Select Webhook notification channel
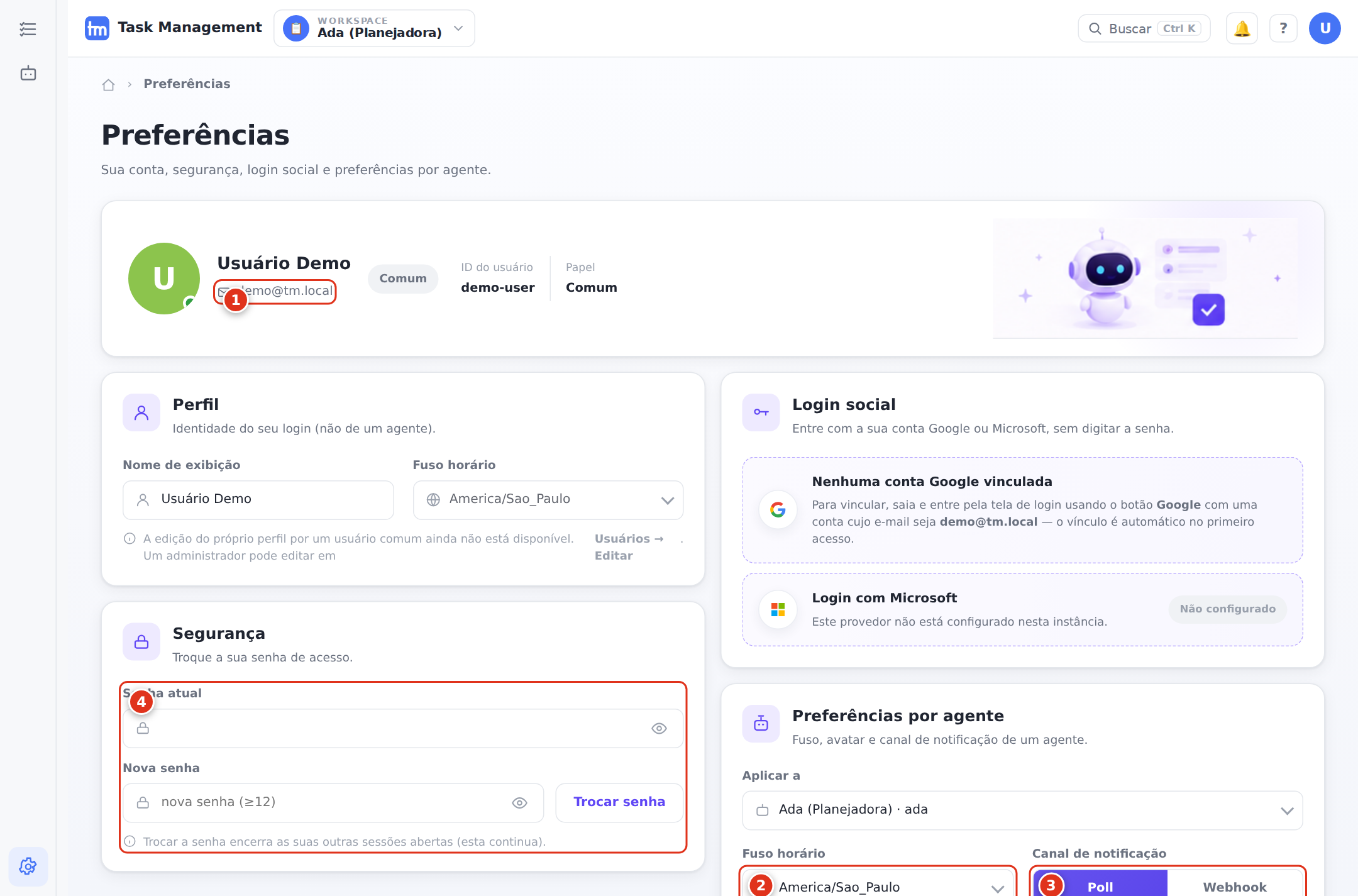The height and width of the screenshot is (896, 1358). click(1234, 886)
